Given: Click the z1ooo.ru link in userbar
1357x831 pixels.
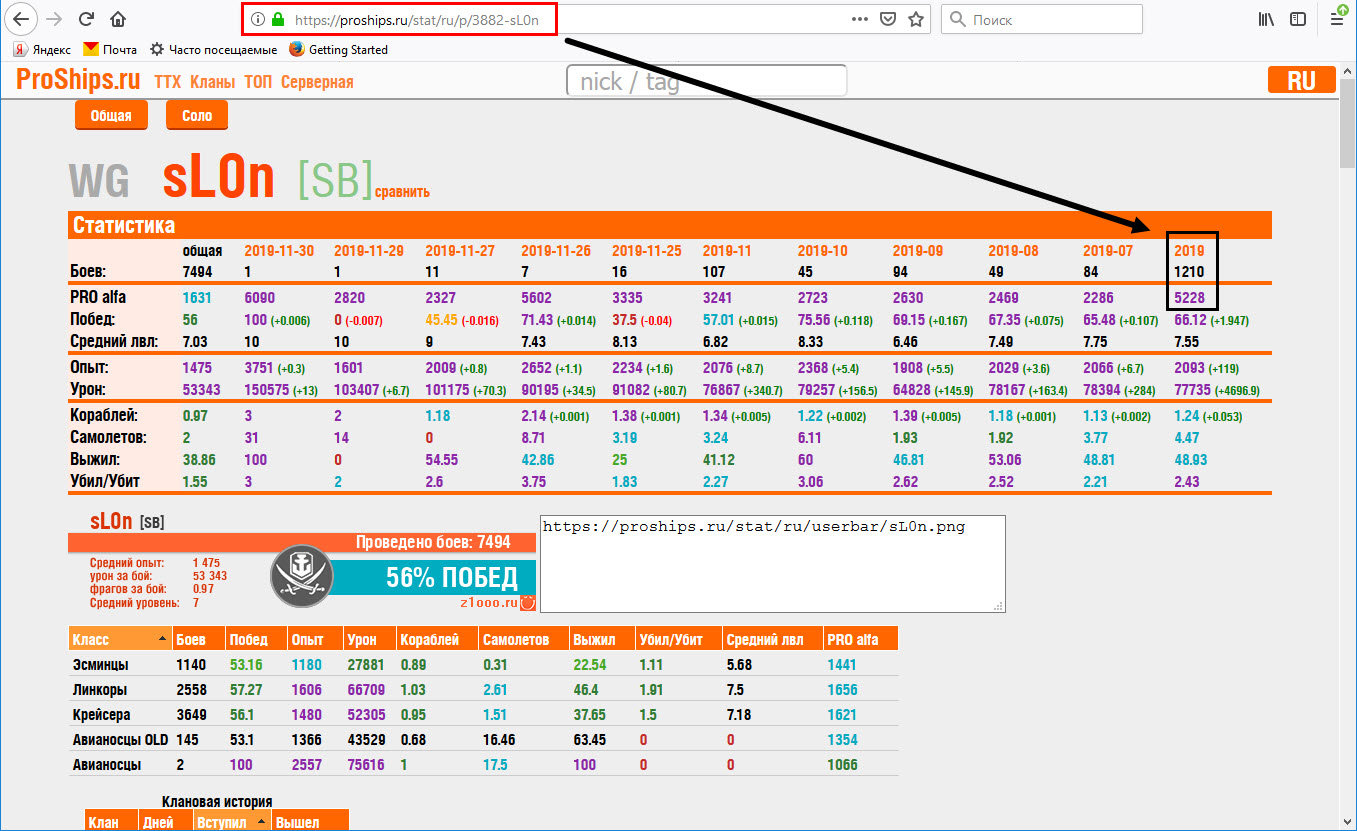Looking at the screenshot, I should (489, 602).
